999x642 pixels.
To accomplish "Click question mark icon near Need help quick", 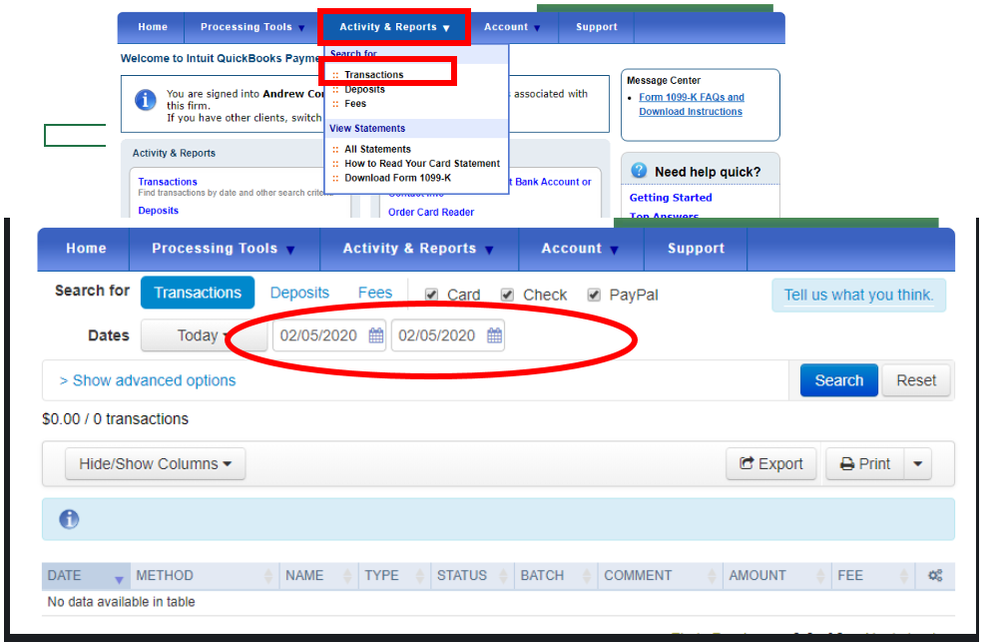I will pos(638,171).
